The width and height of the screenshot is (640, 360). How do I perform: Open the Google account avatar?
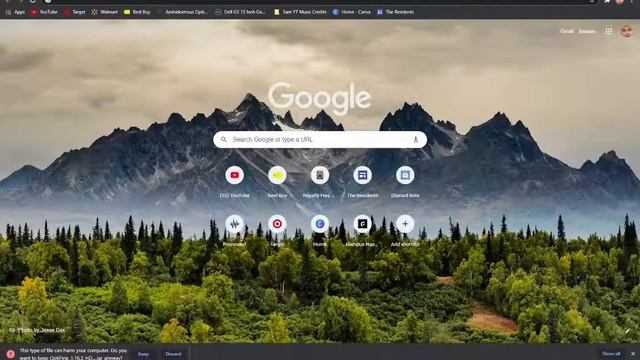point(627,31)
